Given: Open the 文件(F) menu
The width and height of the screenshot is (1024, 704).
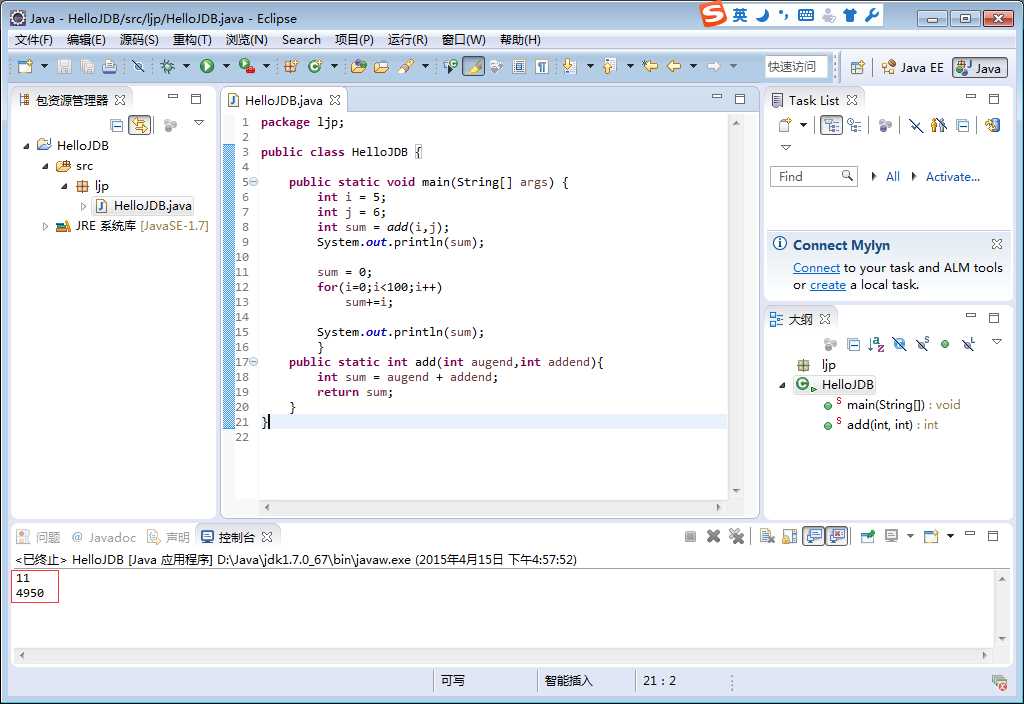Looking at the screenshot, I should click(33, 40).
